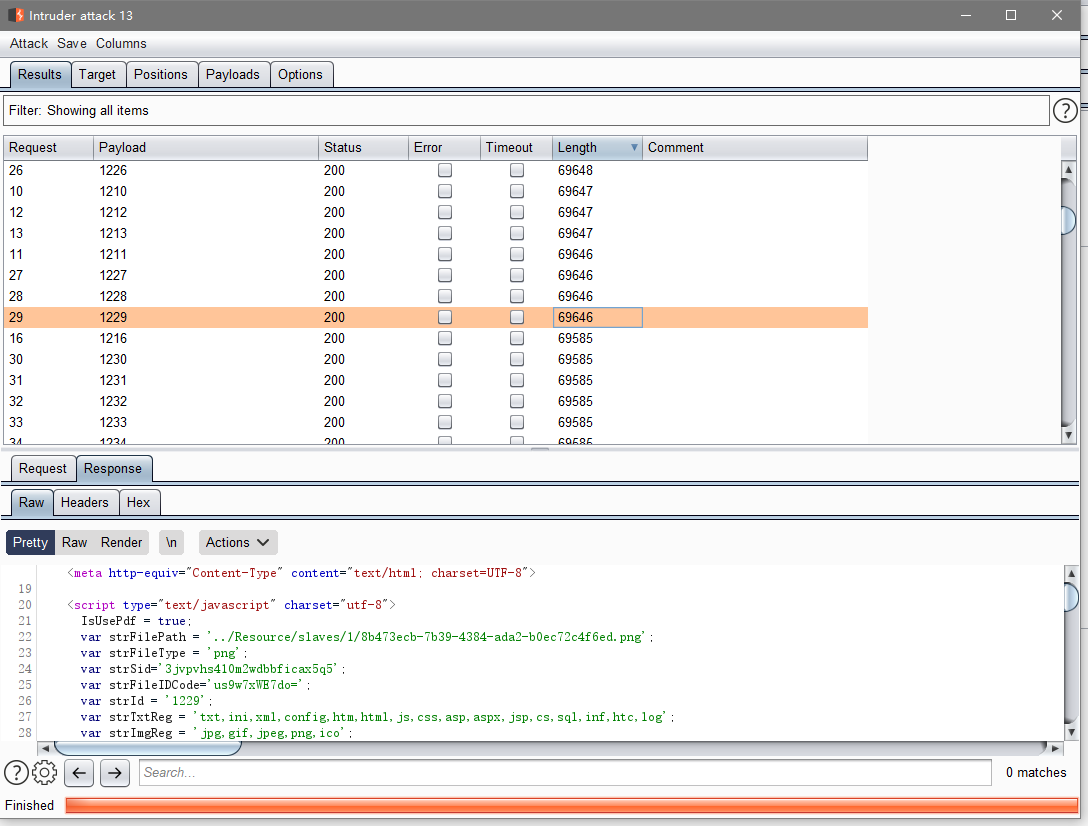Open the Columns menu
This screenshot has width=1088, height=826.
point(121,43)
